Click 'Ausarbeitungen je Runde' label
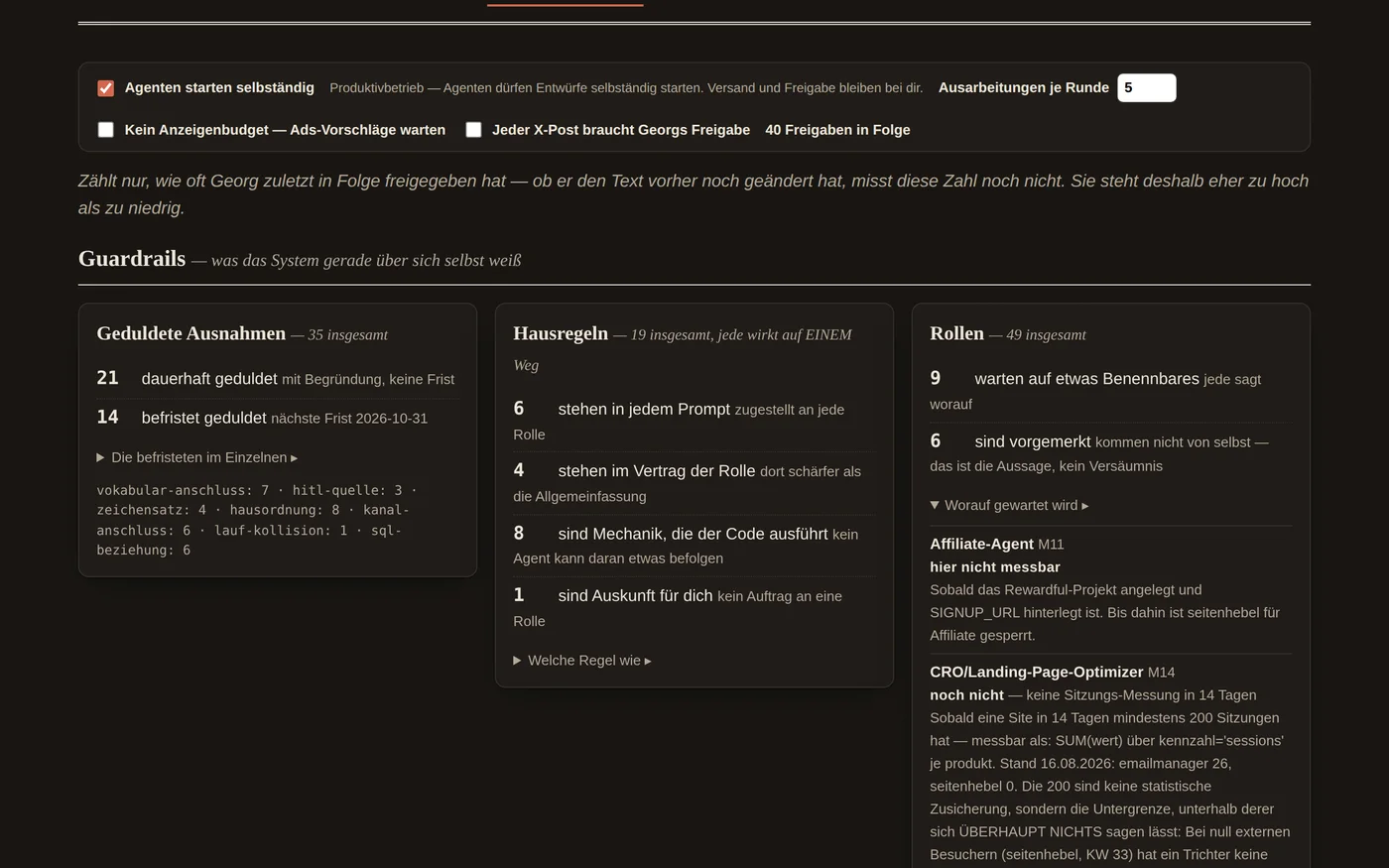 [1024, 88]
